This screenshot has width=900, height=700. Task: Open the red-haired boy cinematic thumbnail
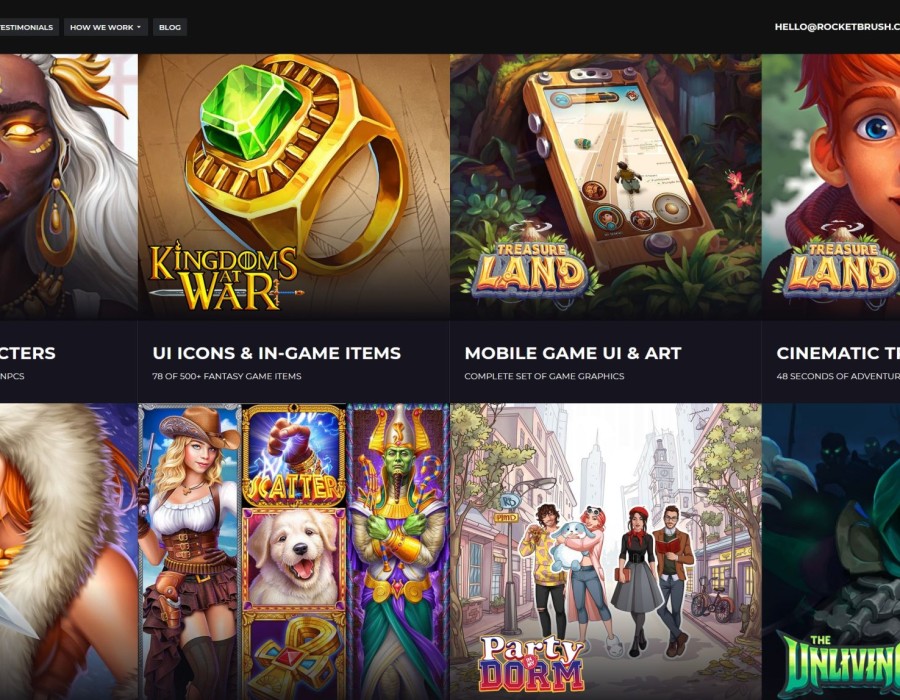(831, 186)
